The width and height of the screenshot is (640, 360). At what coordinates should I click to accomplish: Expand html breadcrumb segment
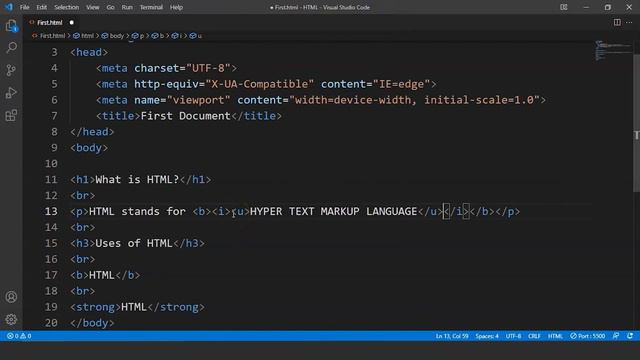pos(84,36)
